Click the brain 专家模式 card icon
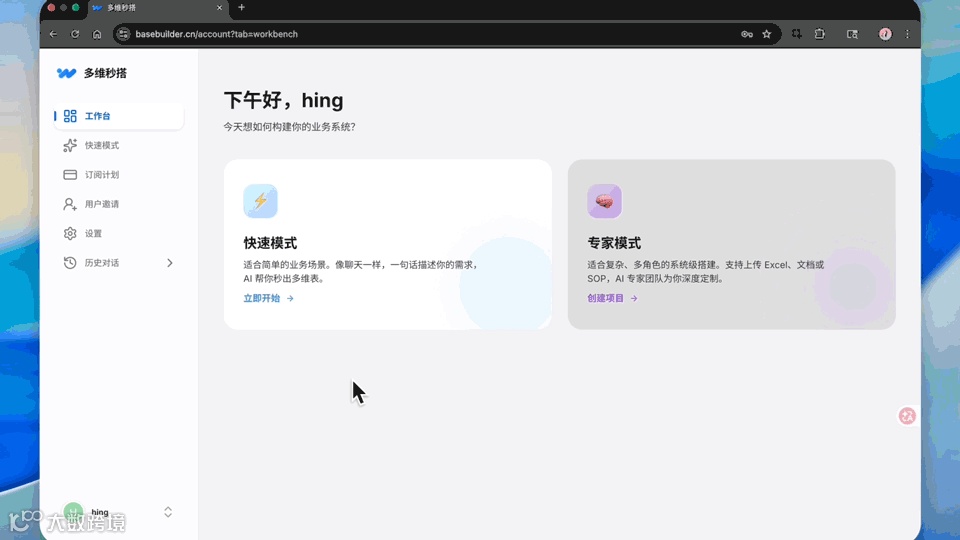The height and width of the screenshot is (540, 960). [x=604, y=201]
